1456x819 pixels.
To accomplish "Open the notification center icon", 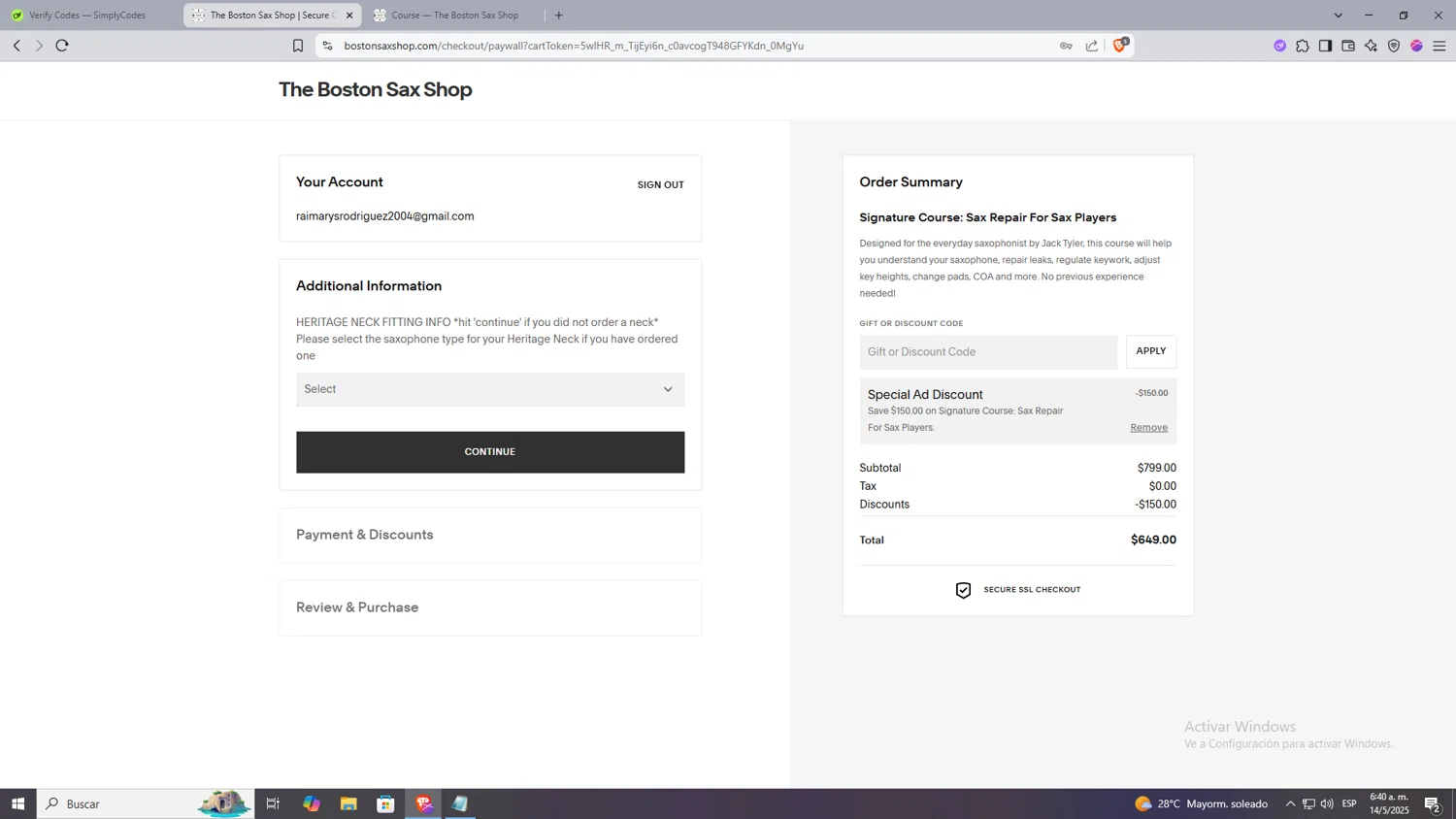I will pos(1433,803).
